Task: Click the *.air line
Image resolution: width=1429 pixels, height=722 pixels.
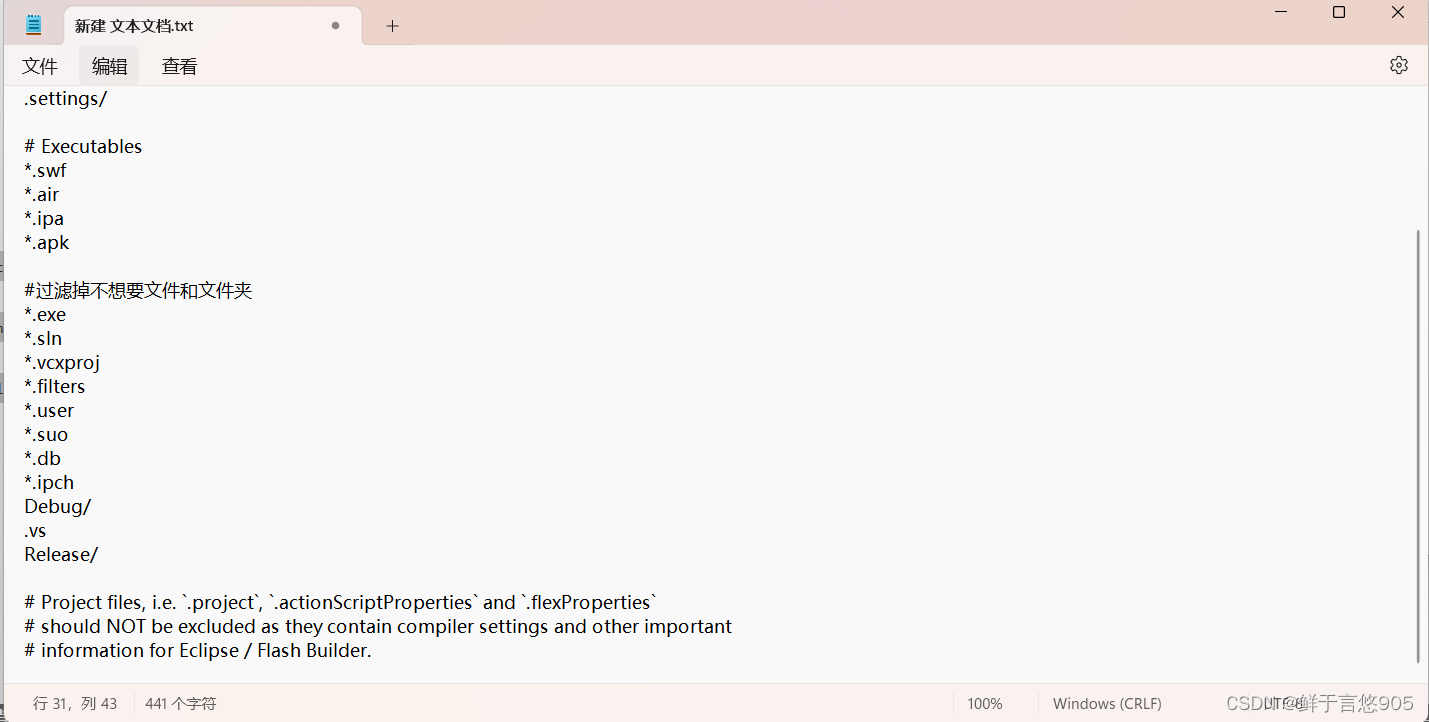Action: pos(42,194)
